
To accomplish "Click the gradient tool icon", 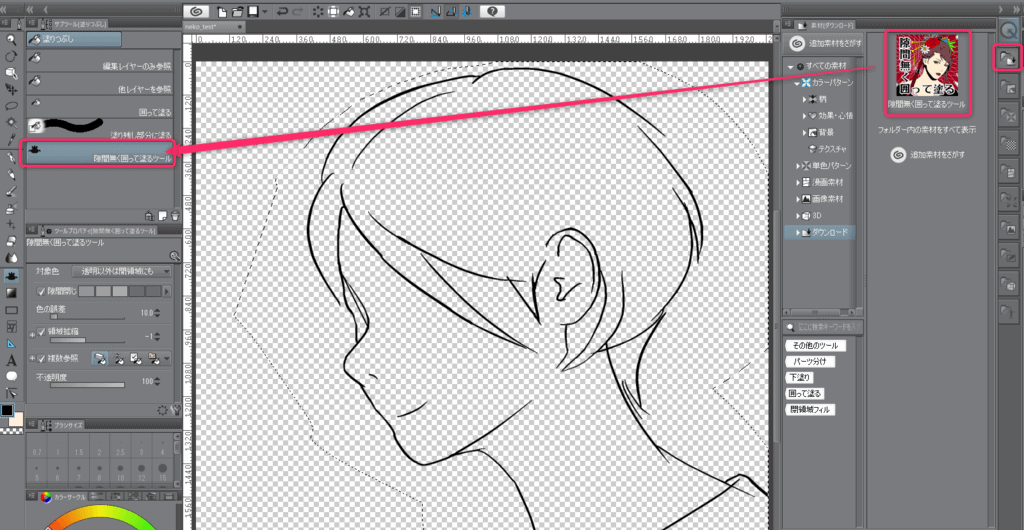I will point(11,292).
